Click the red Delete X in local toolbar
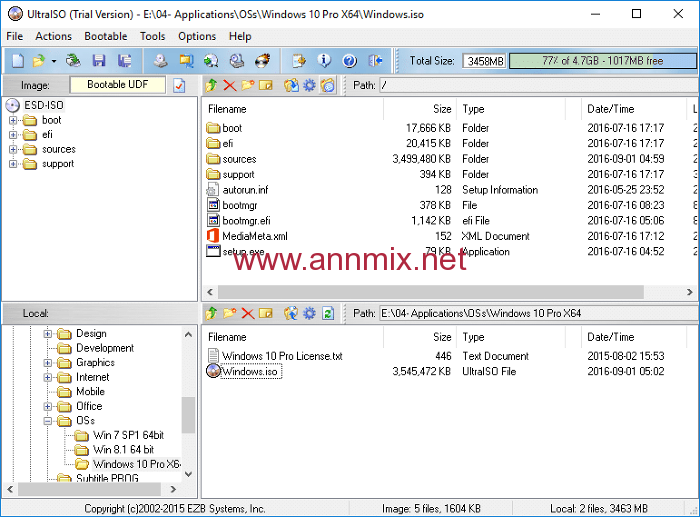The image size is (700, 517). tap(248, 313)
